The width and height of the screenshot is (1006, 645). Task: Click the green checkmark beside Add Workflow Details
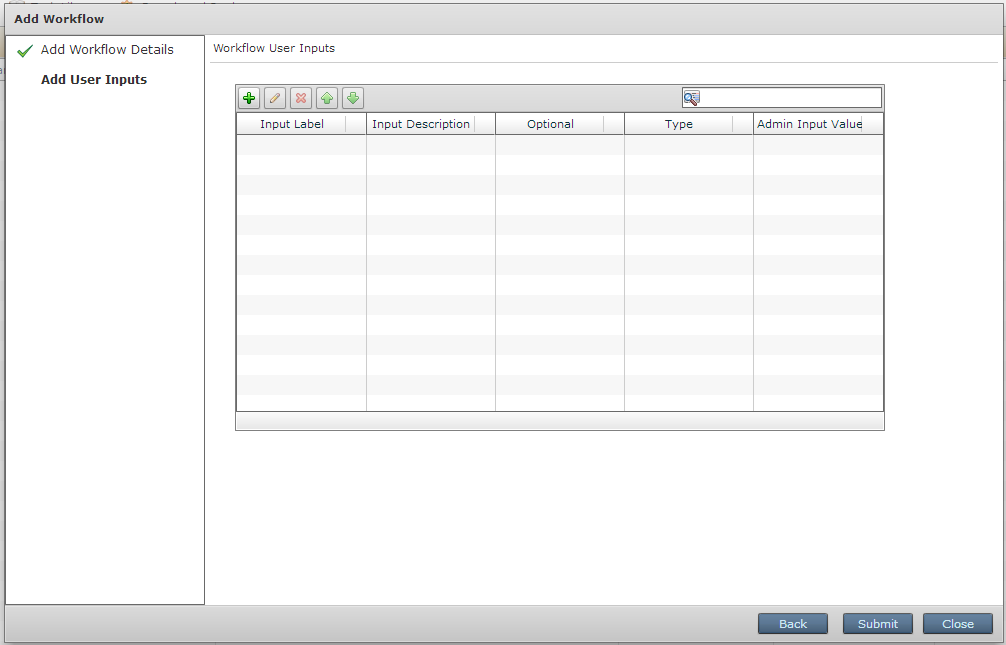(x=25, y=48)
